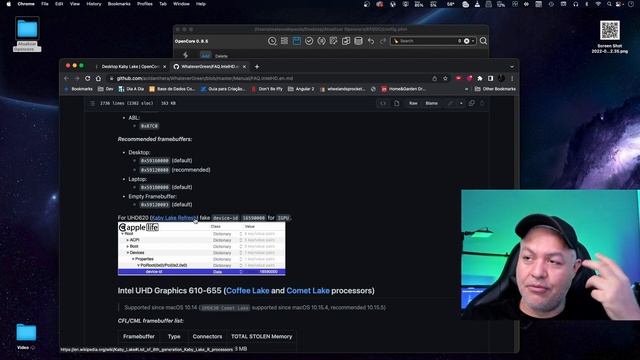Click the Add button in OpenCore window
The width and height of the screenshot is (640, 360).
coord(205,56)
